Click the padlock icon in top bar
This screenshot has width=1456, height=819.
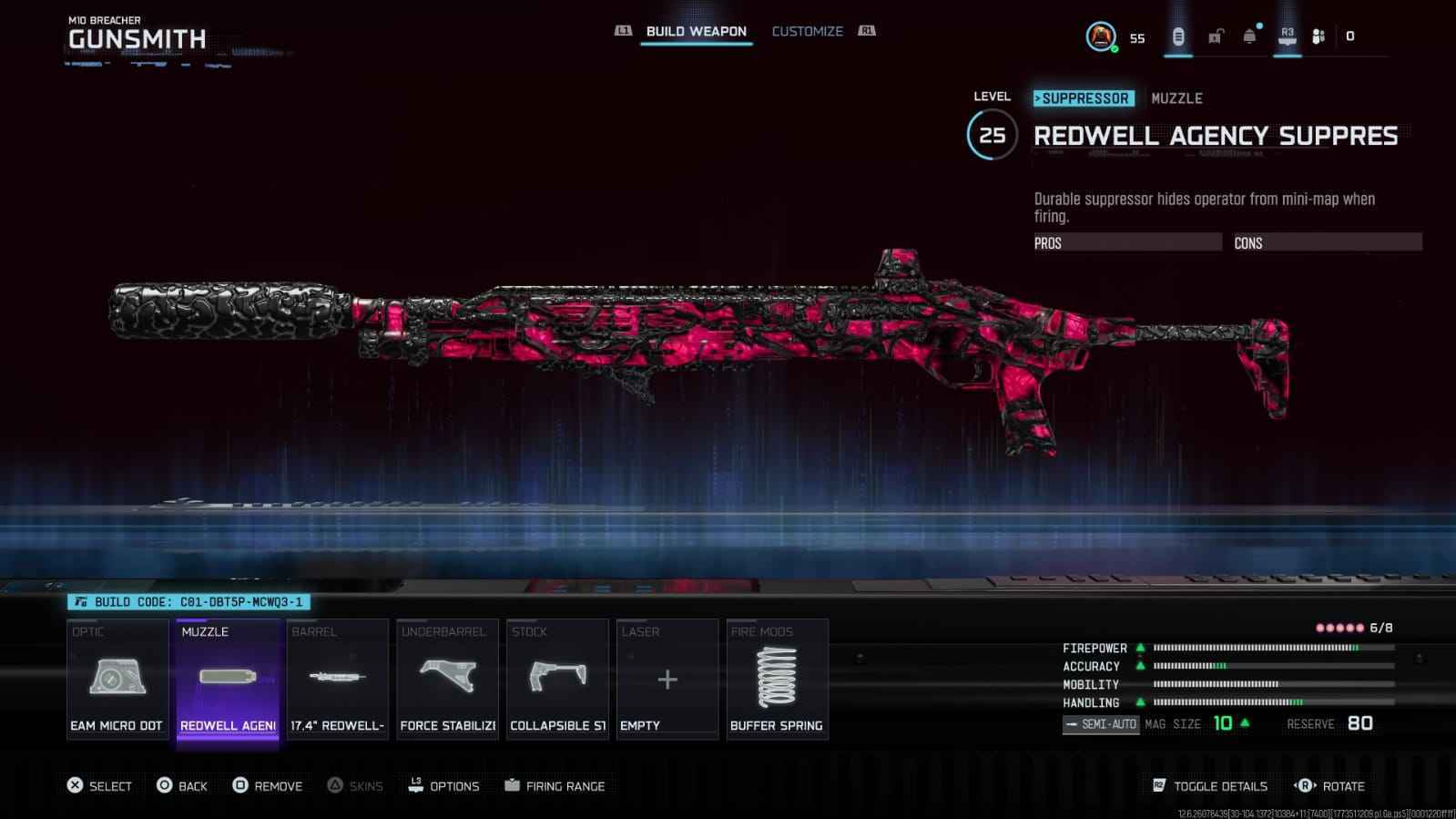click(x=1215, y=36)
